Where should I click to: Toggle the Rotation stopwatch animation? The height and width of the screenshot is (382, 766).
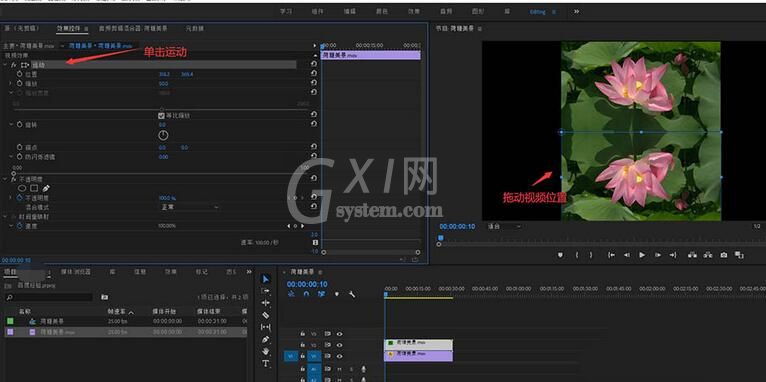click(x=20, y=125)
